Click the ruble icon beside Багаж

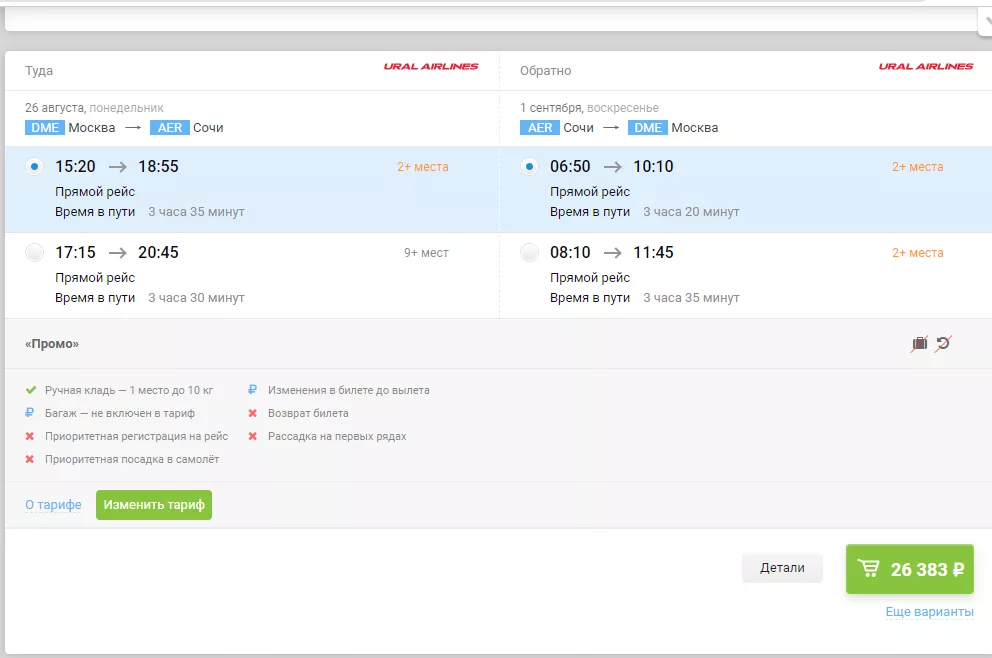pos(31,413)
